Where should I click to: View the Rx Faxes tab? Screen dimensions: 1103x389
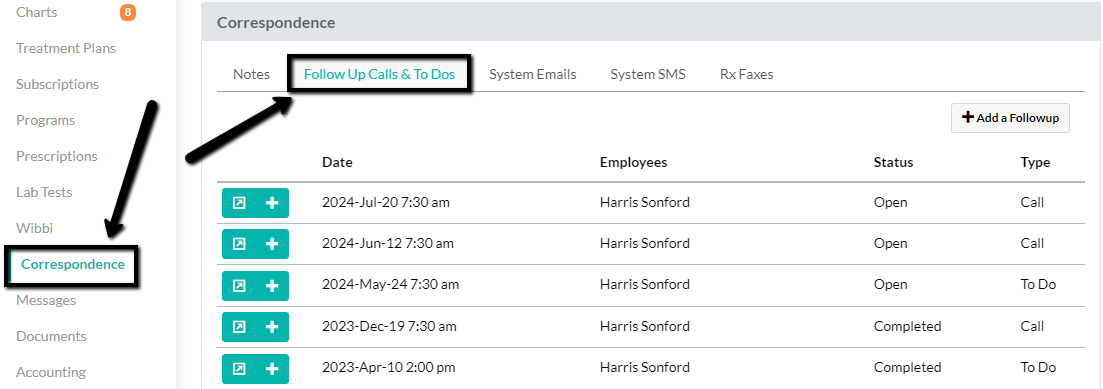746,75
